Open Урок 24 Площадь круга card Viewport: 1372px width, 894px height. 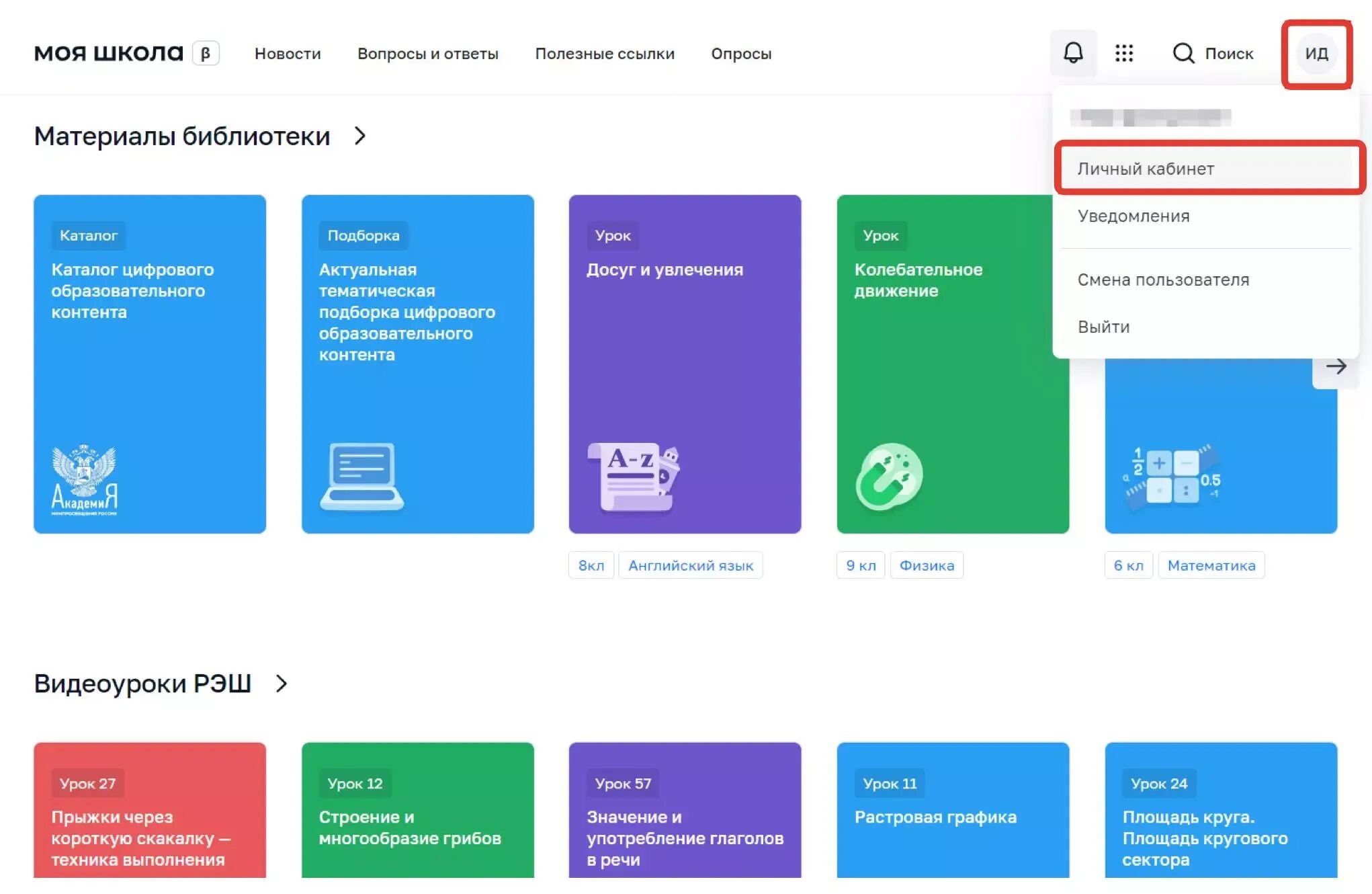click(x=1221, y=810)
